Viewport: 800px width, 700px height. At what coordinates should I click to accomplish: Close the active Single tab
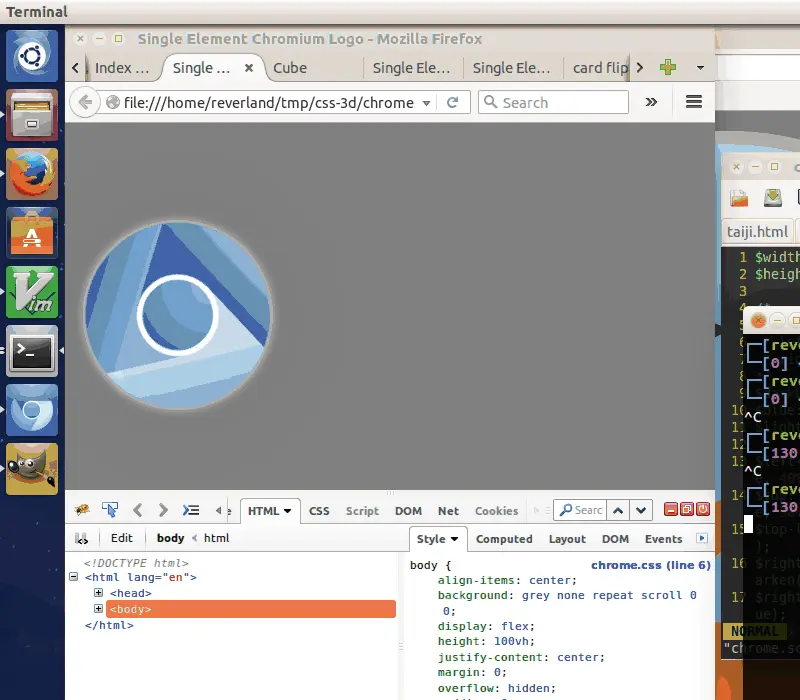pyautogui.click(x=249, y=68)
